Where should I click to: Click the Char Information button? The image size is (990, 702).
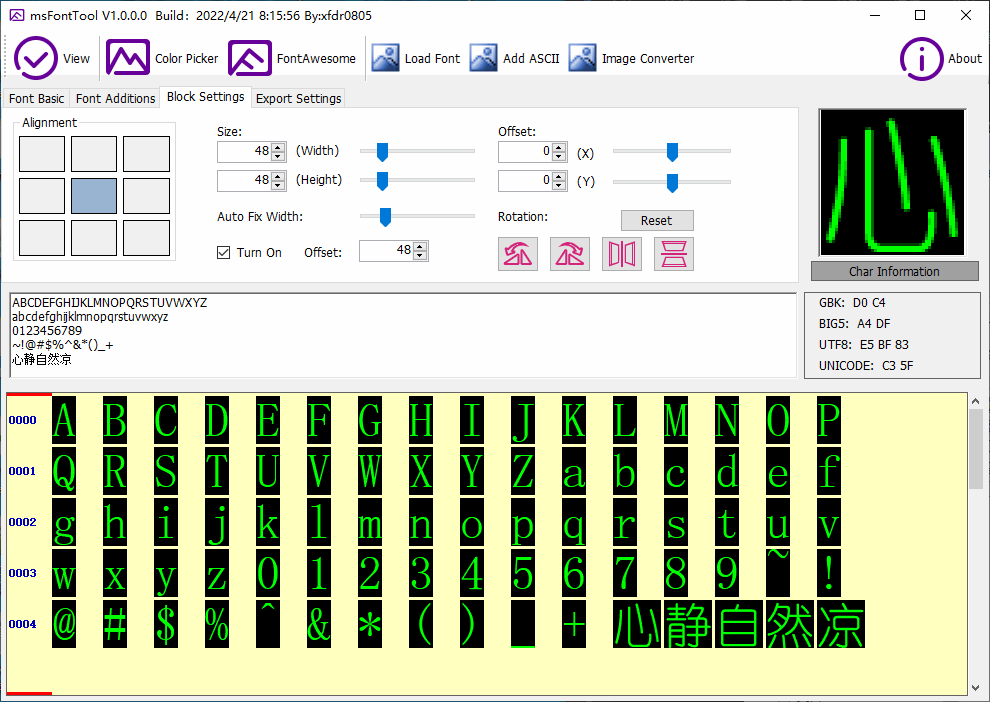coord(895,271)
